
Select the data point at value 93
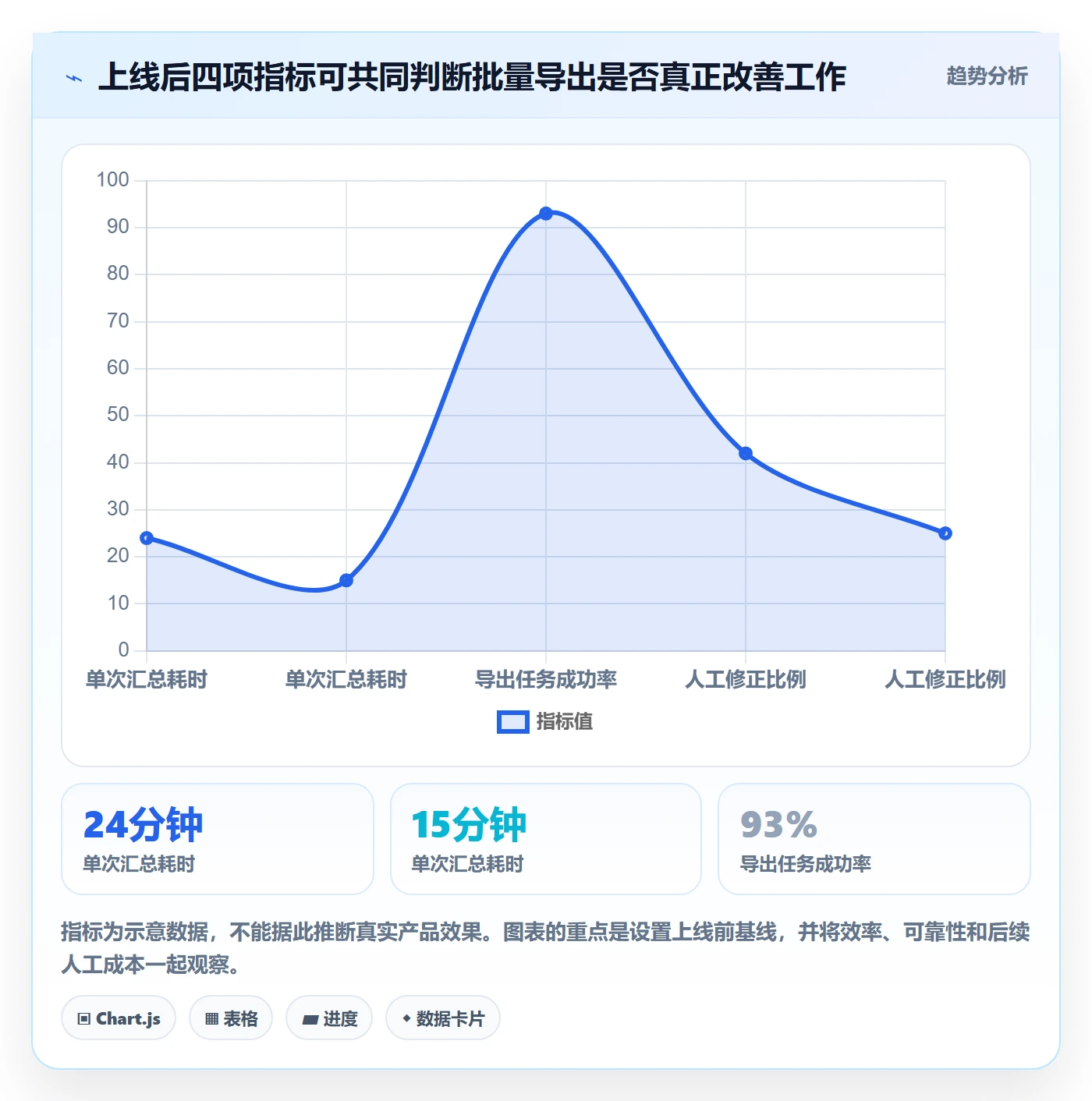coord(546,214)
